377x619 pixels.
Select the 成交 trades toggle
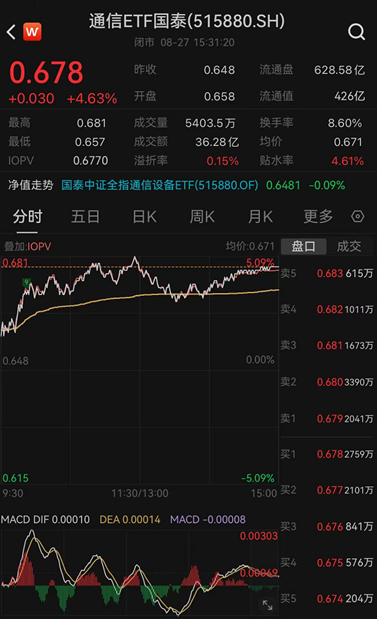[349, 246]
